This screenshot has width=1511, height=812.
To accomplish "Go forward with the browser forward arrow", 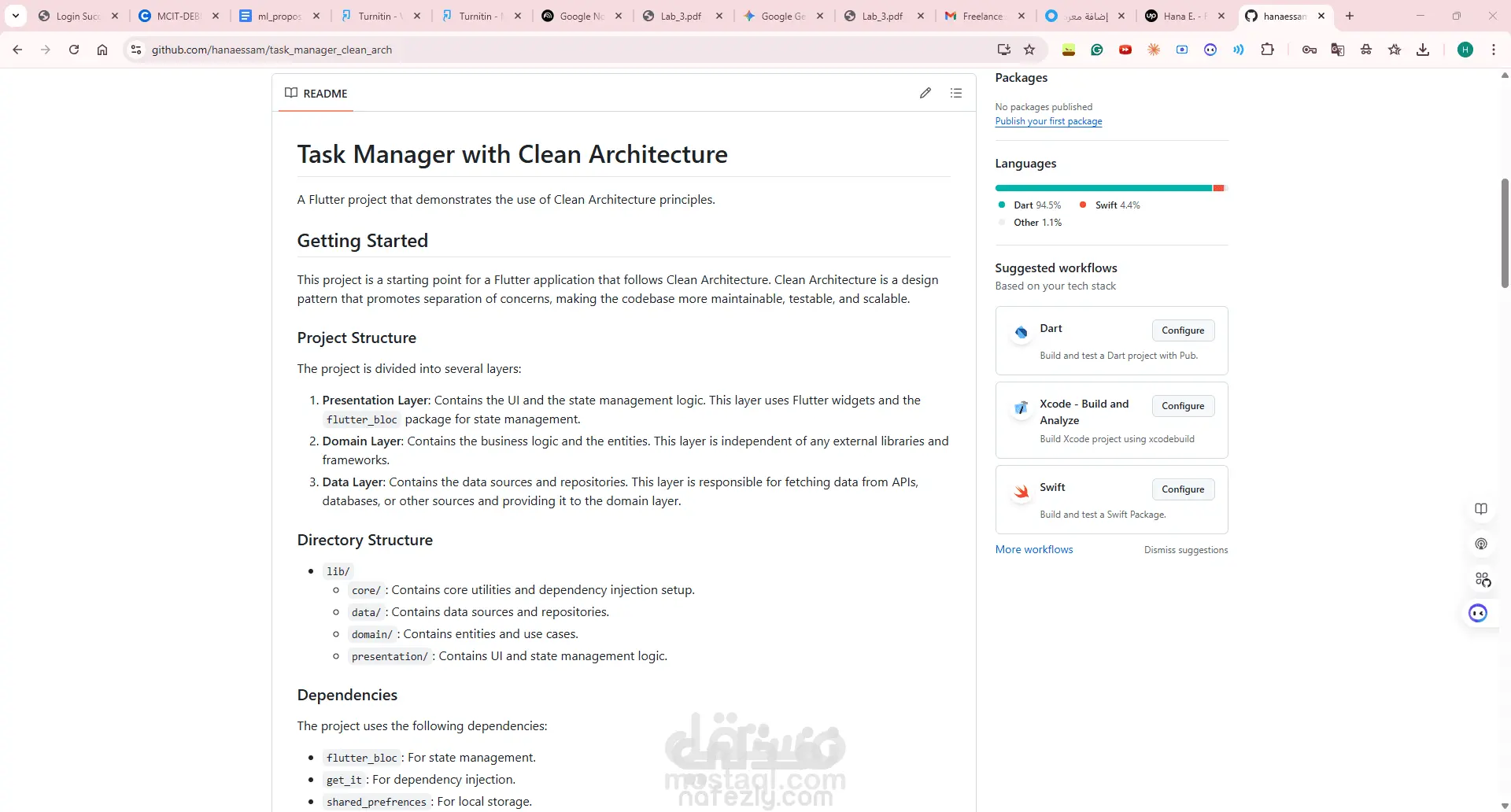I will tap(46, 50).
